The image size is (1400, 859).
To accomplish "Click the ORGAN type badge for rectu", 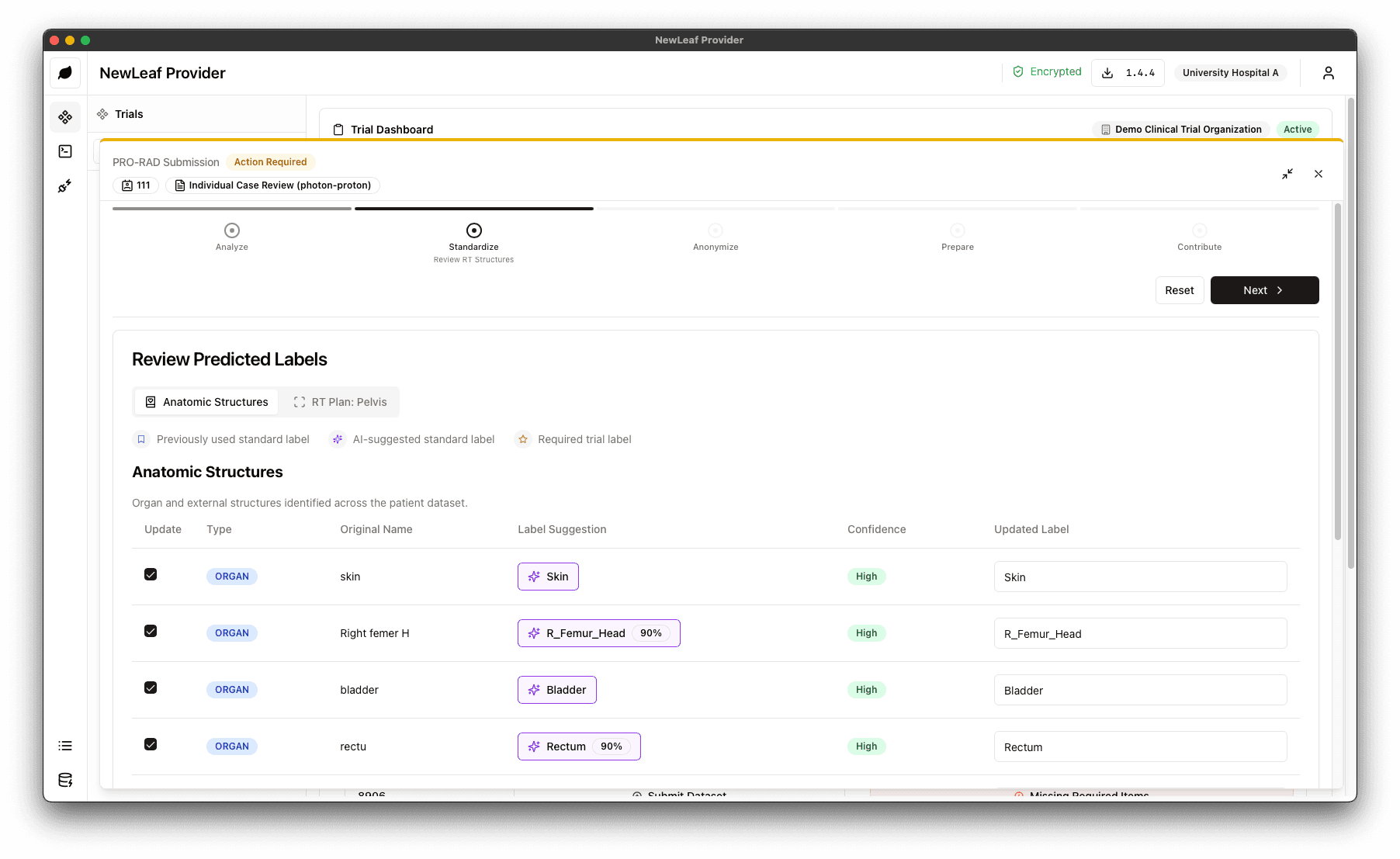I will click(x=232, y=746).
